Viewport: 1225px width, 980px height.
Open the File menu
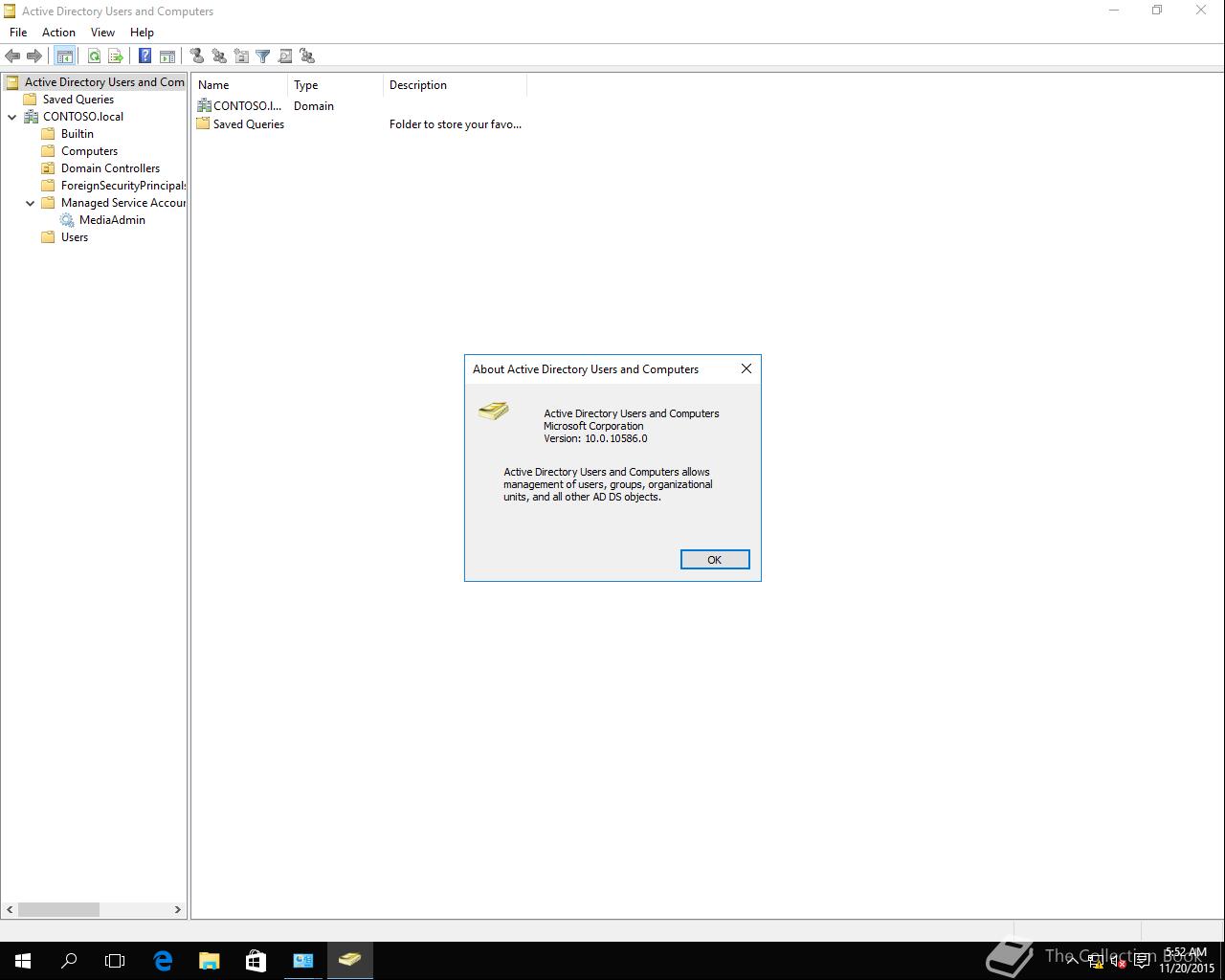coord(18,33)
